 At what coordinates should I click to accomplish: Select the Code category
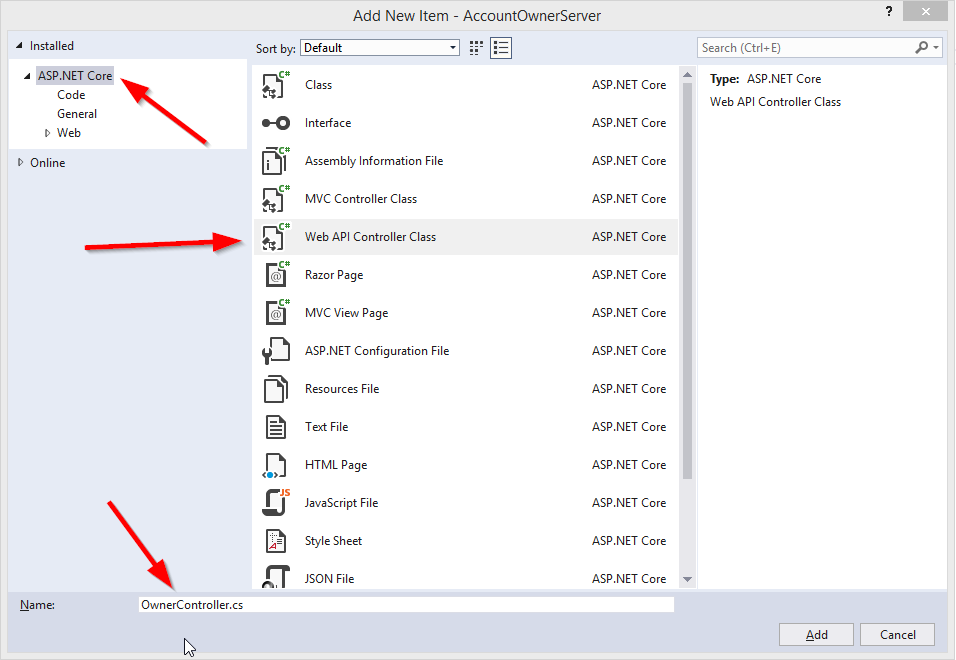71,95
